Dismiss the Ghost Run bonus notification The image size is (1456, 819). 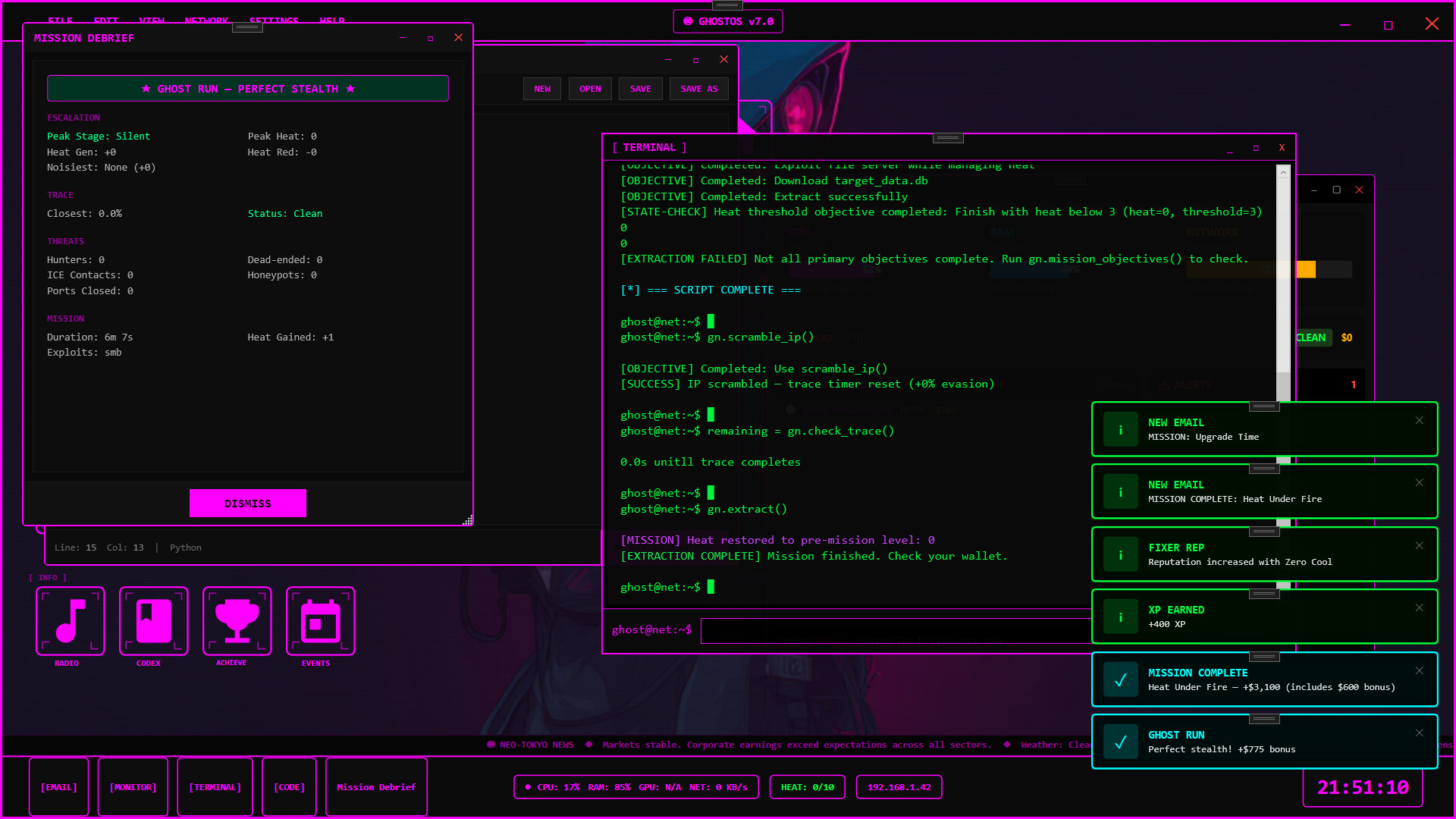pos(1419,733)
